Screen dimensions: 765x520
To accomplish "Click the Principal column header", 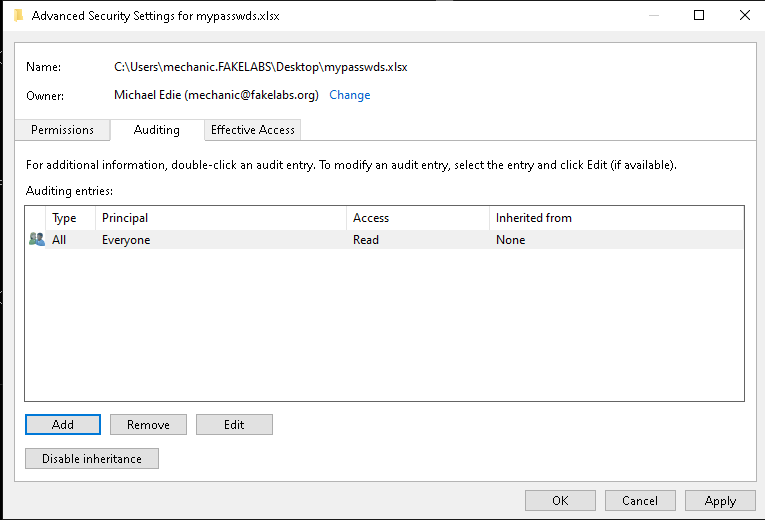I will [x=220, y=218].
